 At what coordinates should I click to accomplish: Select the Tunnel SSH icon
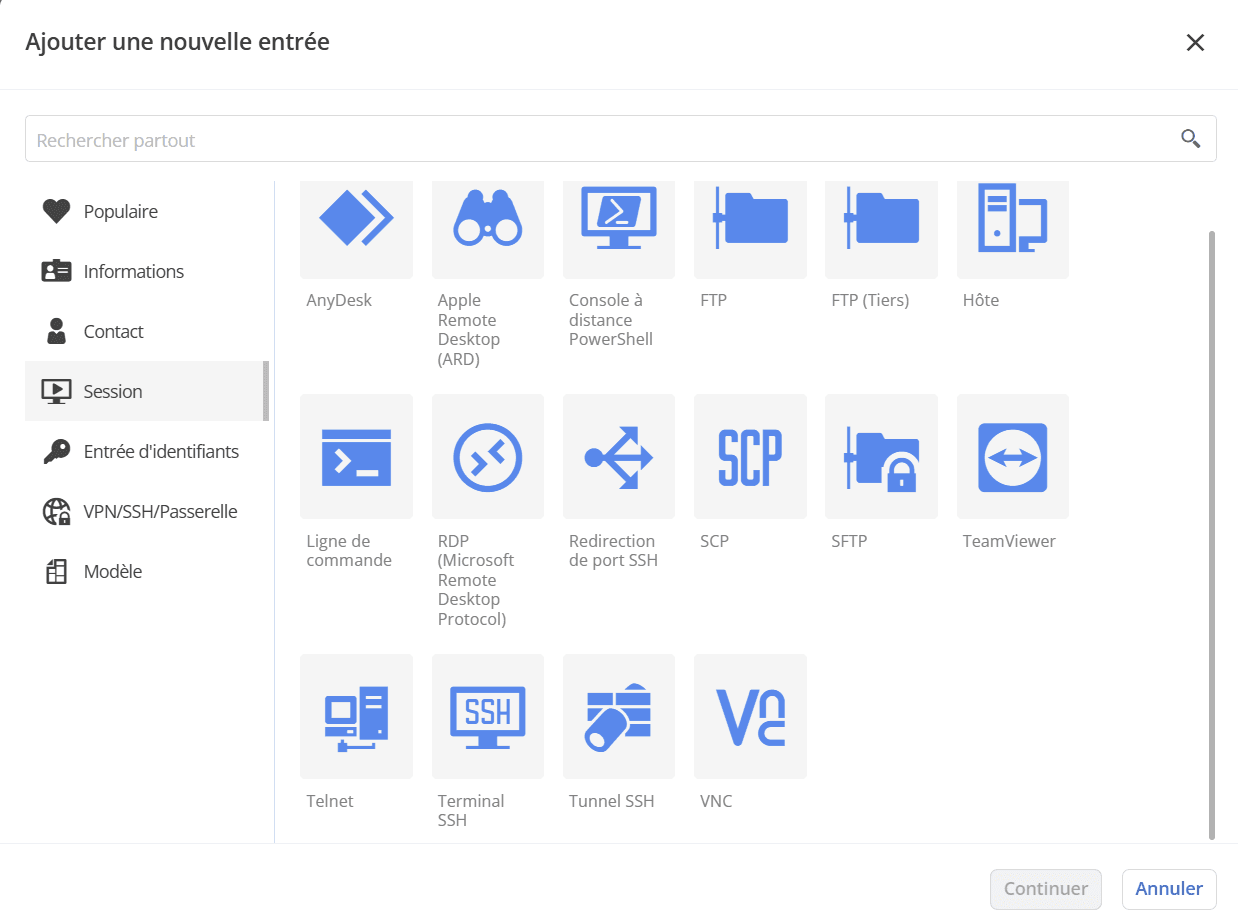(619, 717)
